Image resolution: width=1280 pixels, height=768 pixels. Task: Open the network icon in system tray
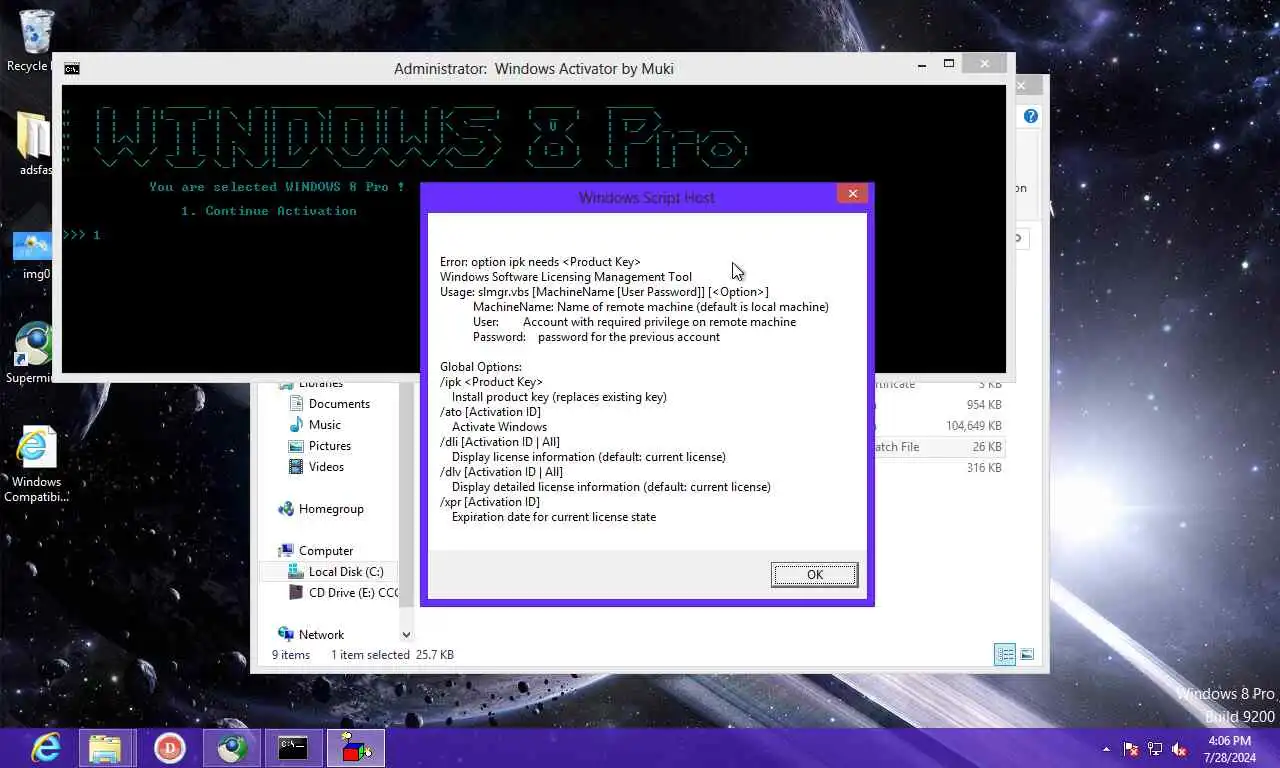(1155, 749)
